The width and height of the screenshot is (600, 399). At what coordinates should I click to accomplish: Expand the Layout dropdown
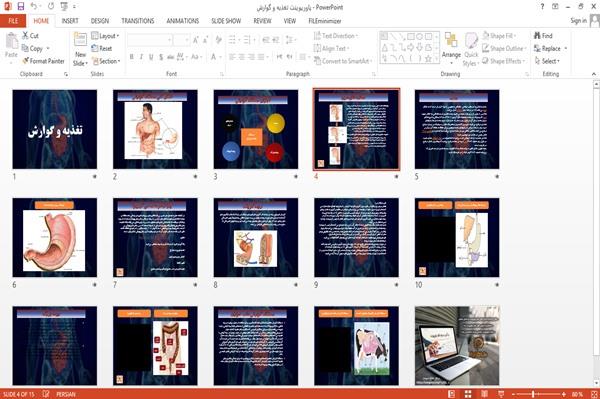(105, 36)
